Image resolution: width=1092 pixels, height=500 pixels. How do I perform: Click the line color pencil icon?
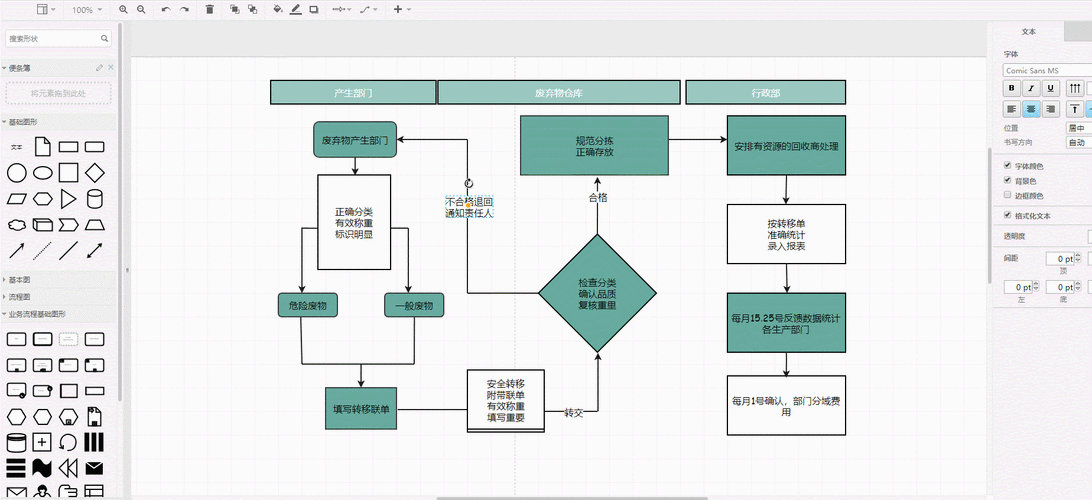296,9
